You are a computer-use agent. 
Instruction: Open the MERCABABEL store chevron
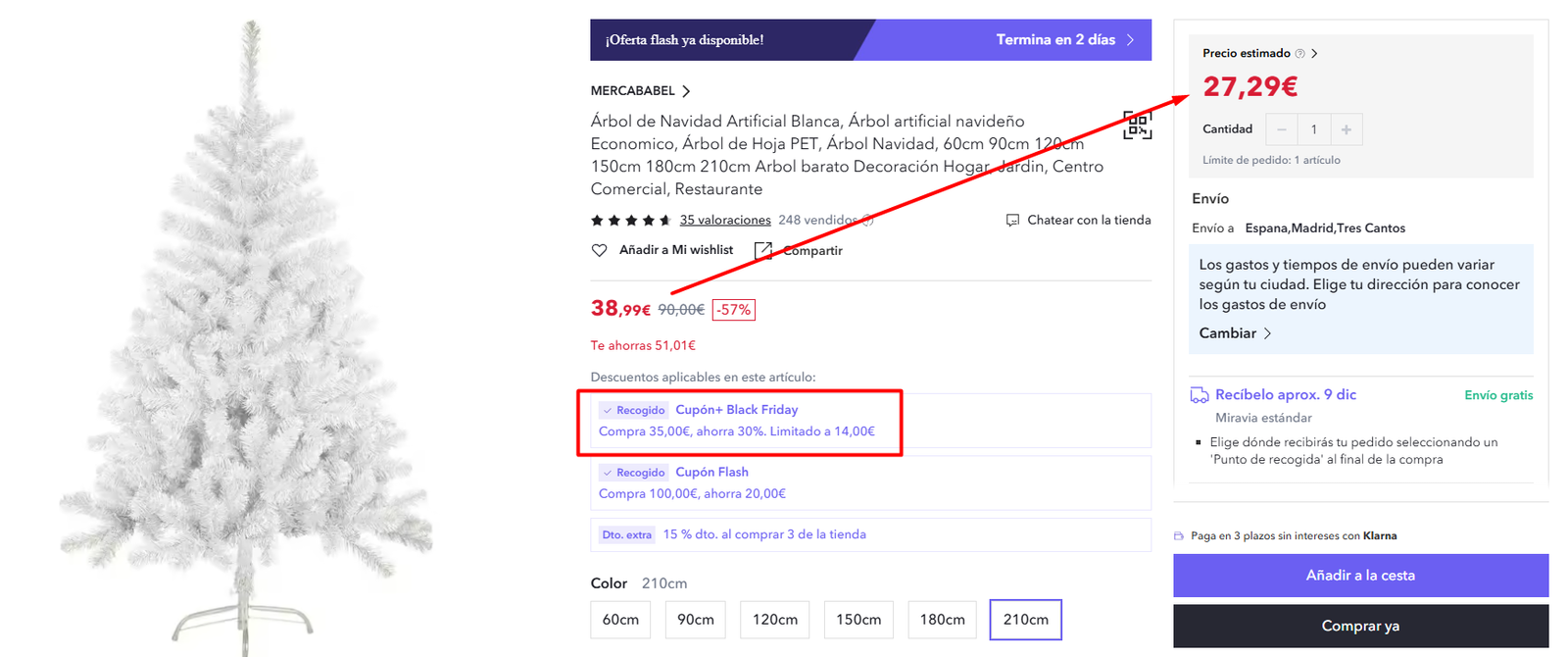tap(686, 91)
